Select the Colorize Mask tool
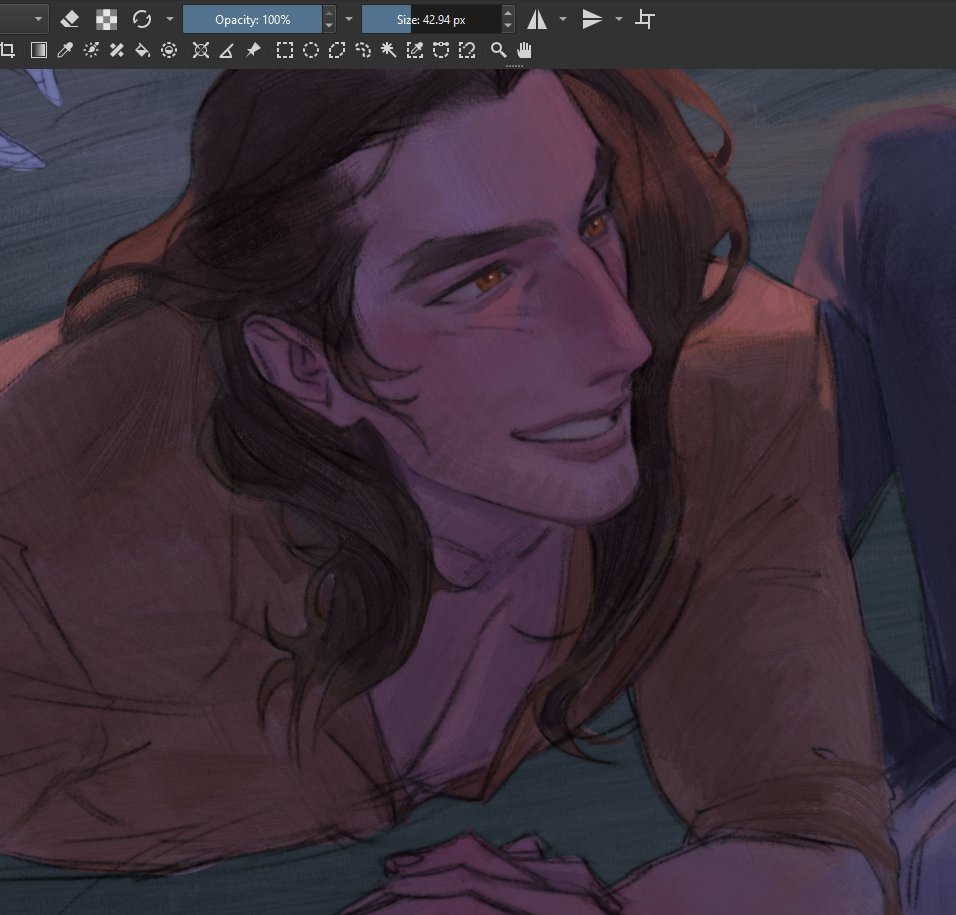 pos(91,50)
